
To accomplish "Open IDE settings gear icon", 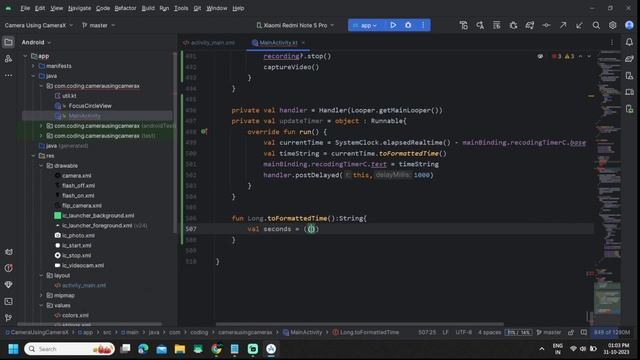I will click(x=613, y=25).
